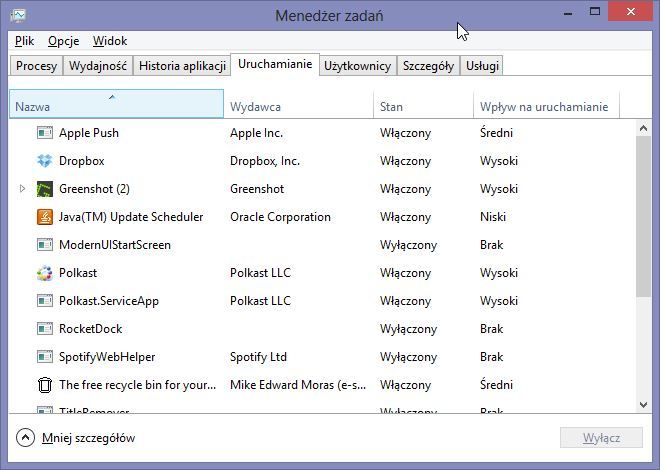Select the colorful Polkast icon
The width and height of the screenshot is (660, 470).
tap(45, 273)
